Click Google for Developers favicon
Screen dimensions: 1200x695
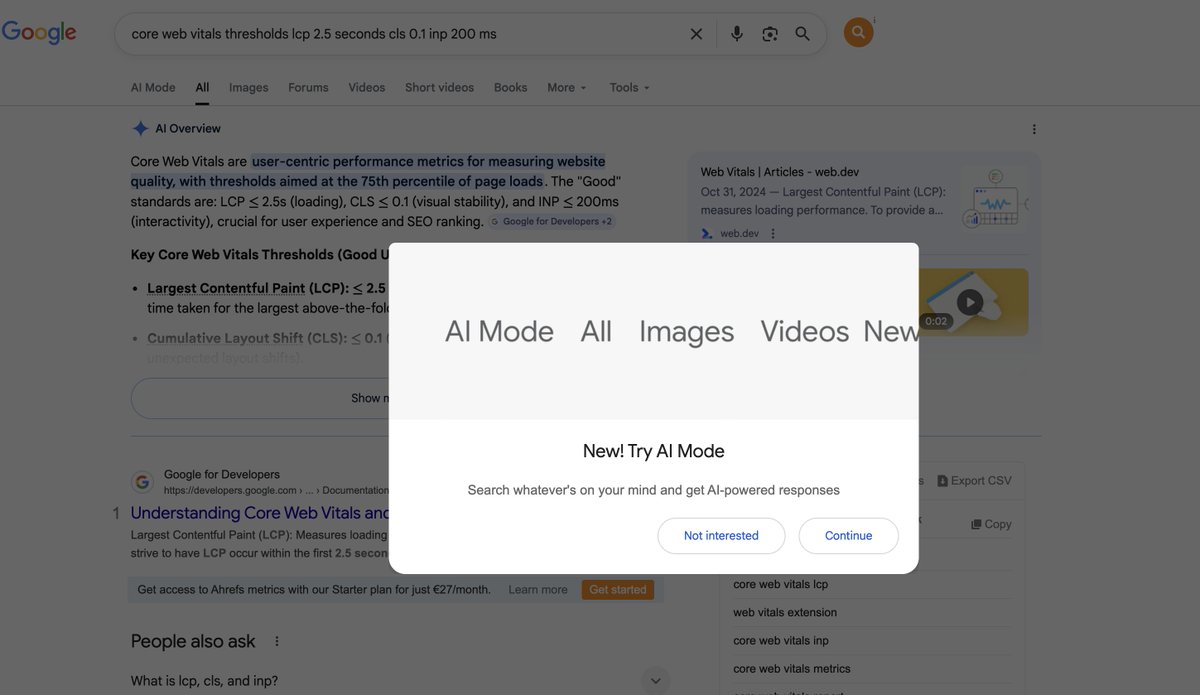[143, 483]
